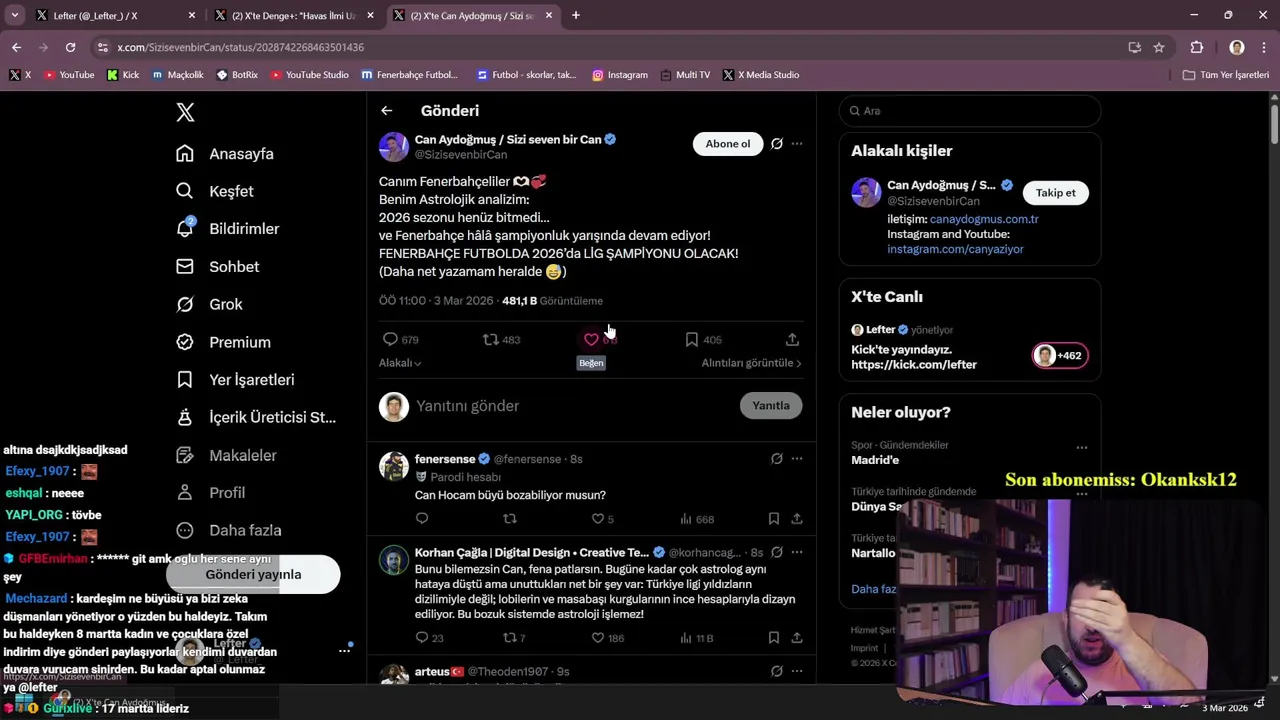Open browser extensions icon

1197,47
